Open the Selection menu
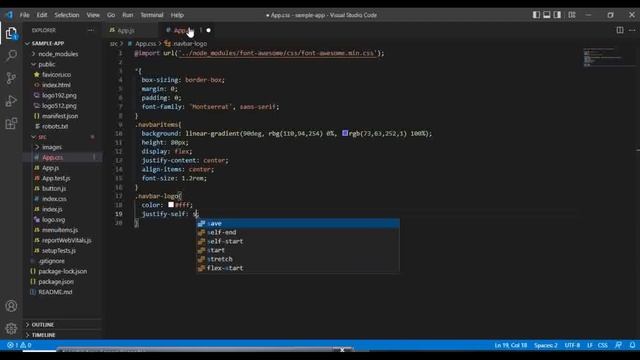The image size is (640, 360). point(67,15)
